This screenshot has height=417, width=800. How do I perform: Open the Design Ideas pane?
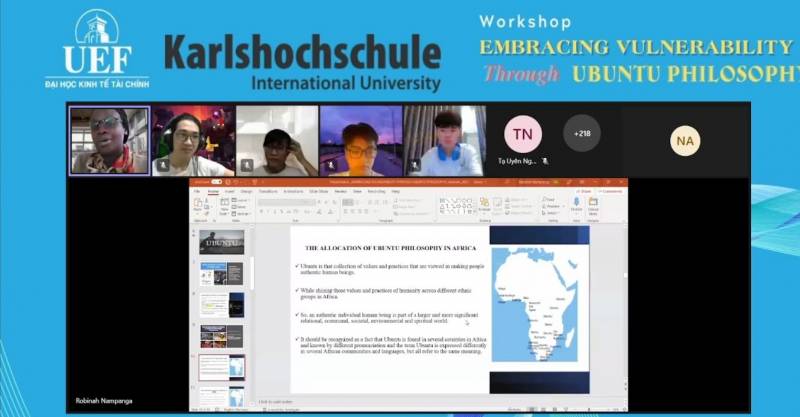(x=594, y=205)
